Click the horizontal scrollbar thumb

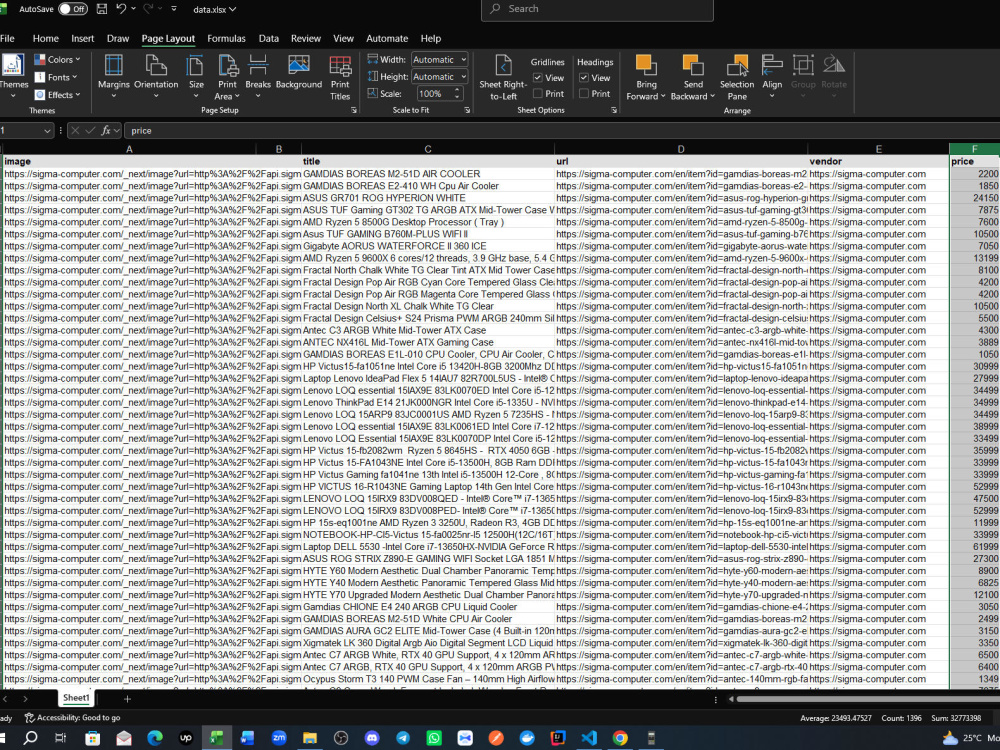tap(867, 699)
